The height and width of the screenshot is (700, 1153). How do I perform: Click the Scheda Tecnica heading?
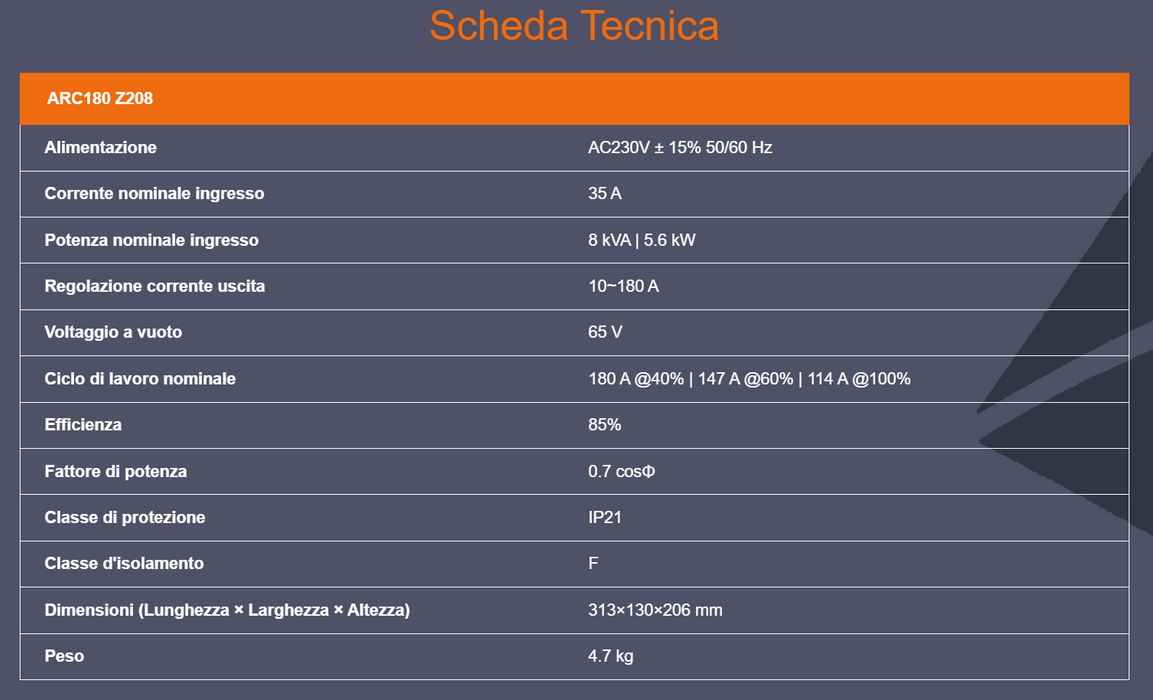click(x=574, y=26)
